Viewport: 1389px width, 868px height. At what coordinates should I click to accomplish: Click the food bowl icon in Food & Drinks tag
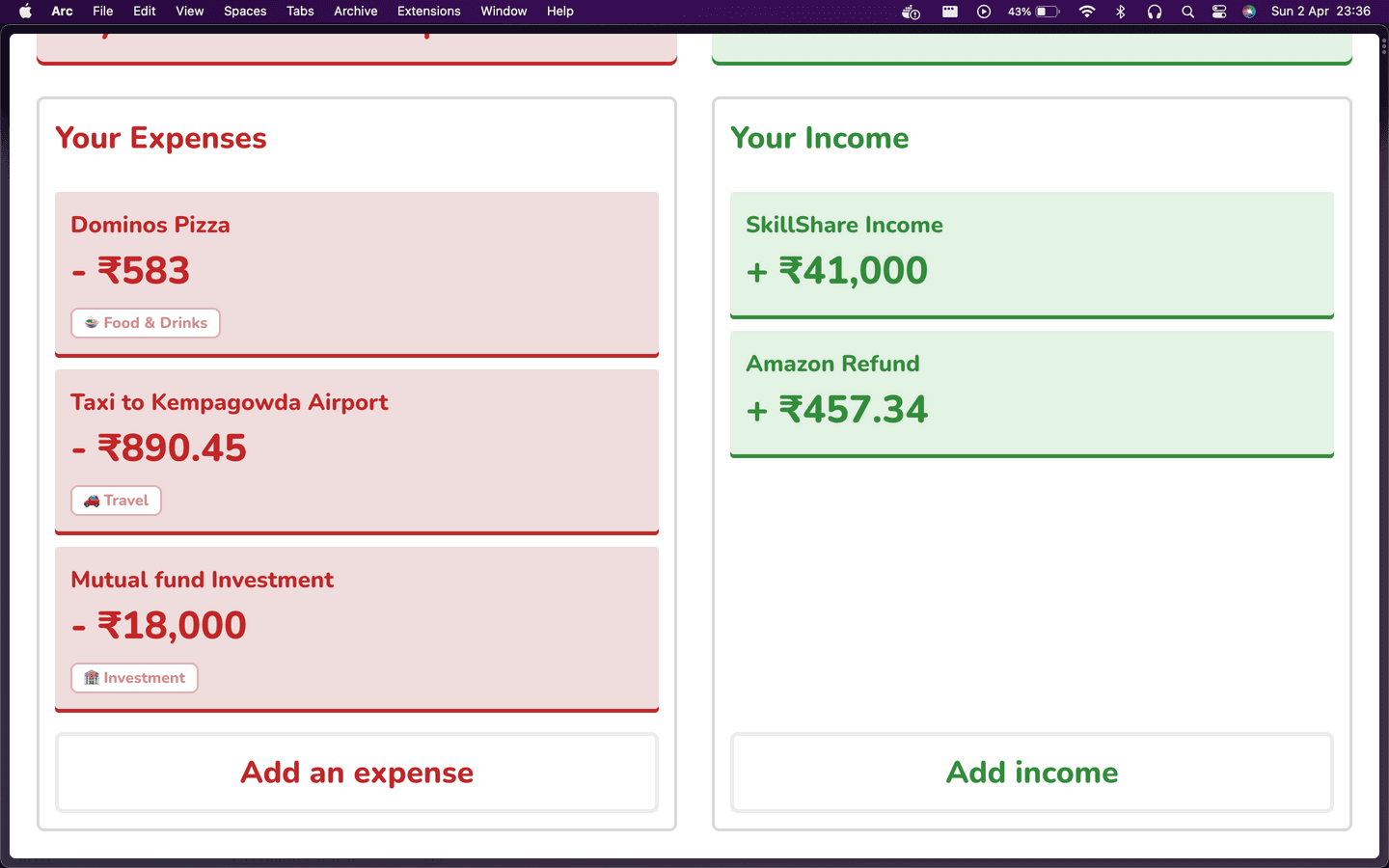tap(92, 323)
